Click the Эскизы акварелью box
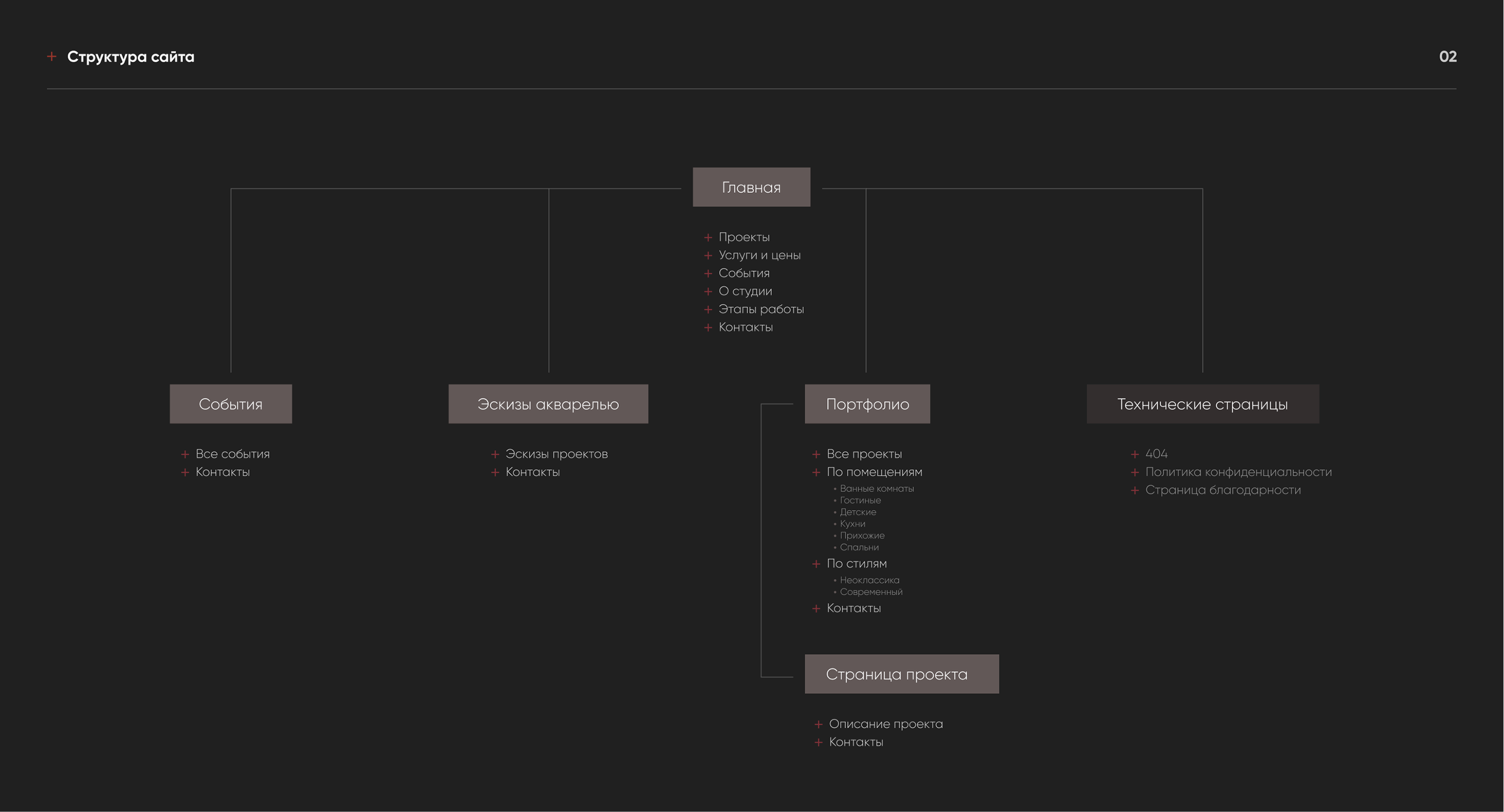The height and width of the screenshot is (812, 1504). coord(548,404)
